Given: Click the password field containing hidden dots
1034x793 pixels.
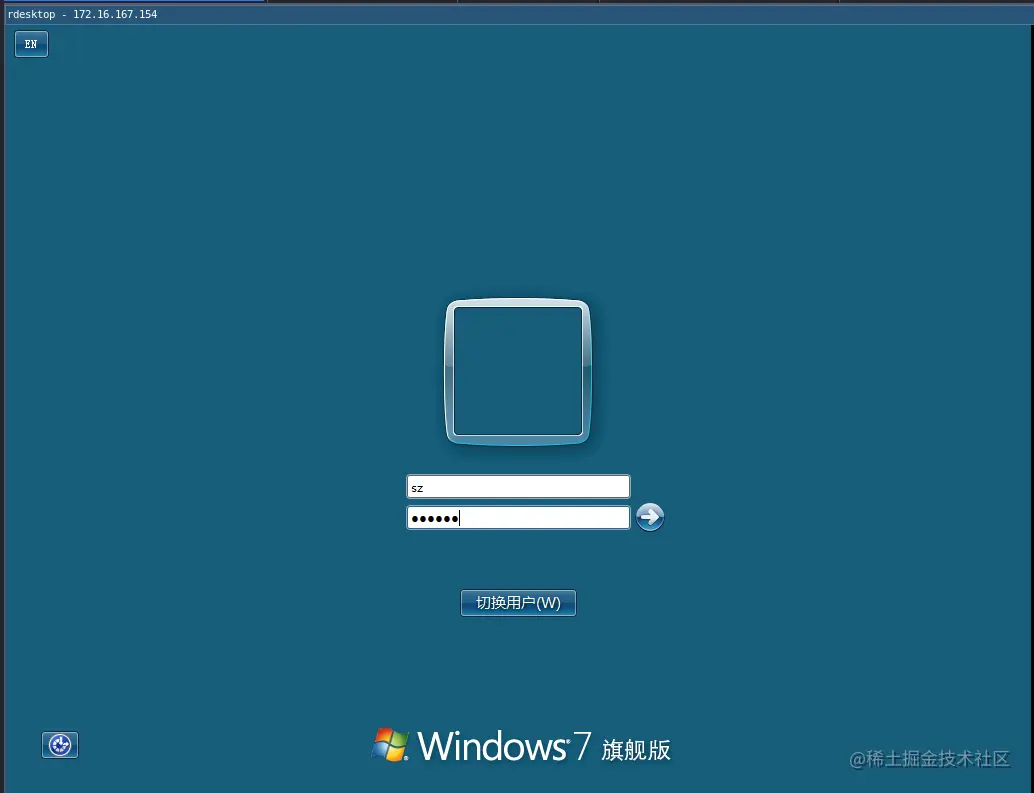Looking at the screenshot, I should pos(518,517).
